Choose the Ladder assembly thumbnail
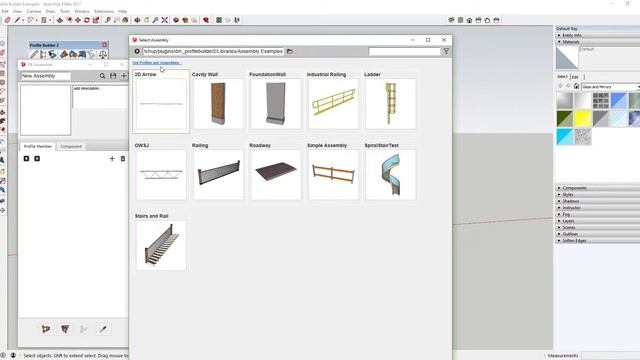The width and height of the screenshot is (640, 360). pyautogui.click(x=391, y=104)
